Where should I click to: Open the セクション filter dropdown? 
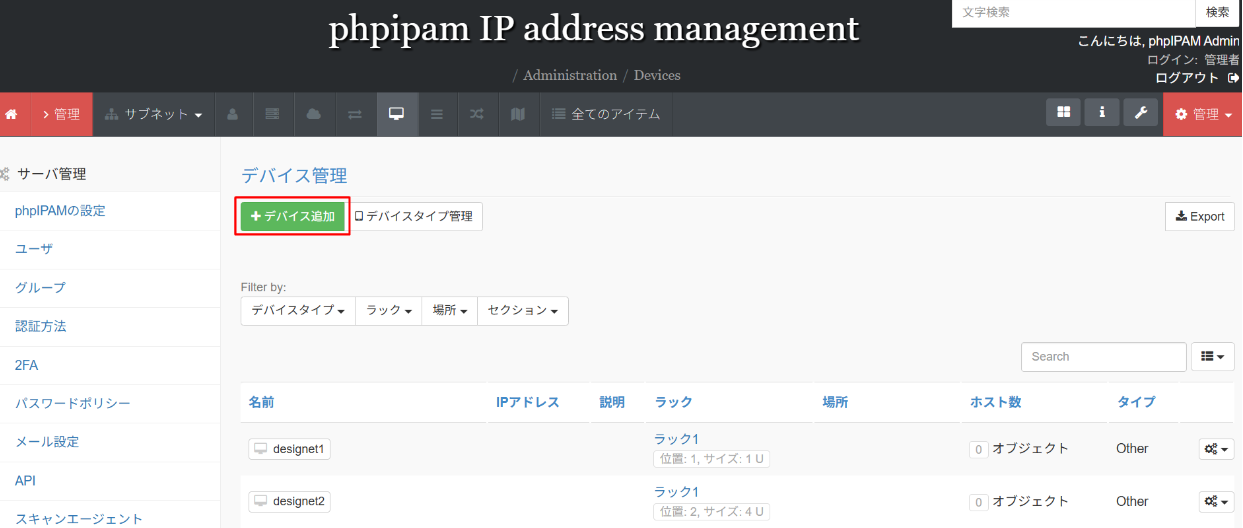click(523, 310)
